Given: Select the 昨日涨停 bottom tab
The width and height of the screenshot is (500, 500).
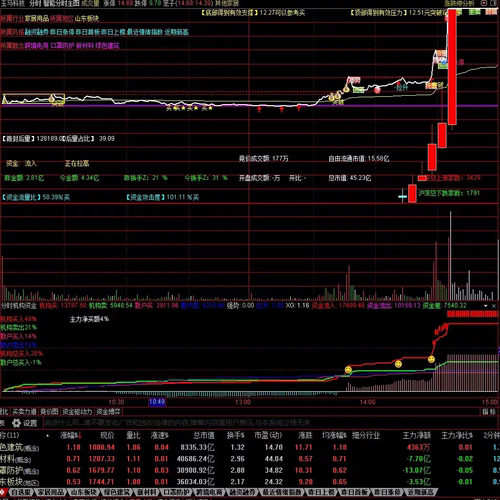Looking at the screenshot, I should pos(387,492).
